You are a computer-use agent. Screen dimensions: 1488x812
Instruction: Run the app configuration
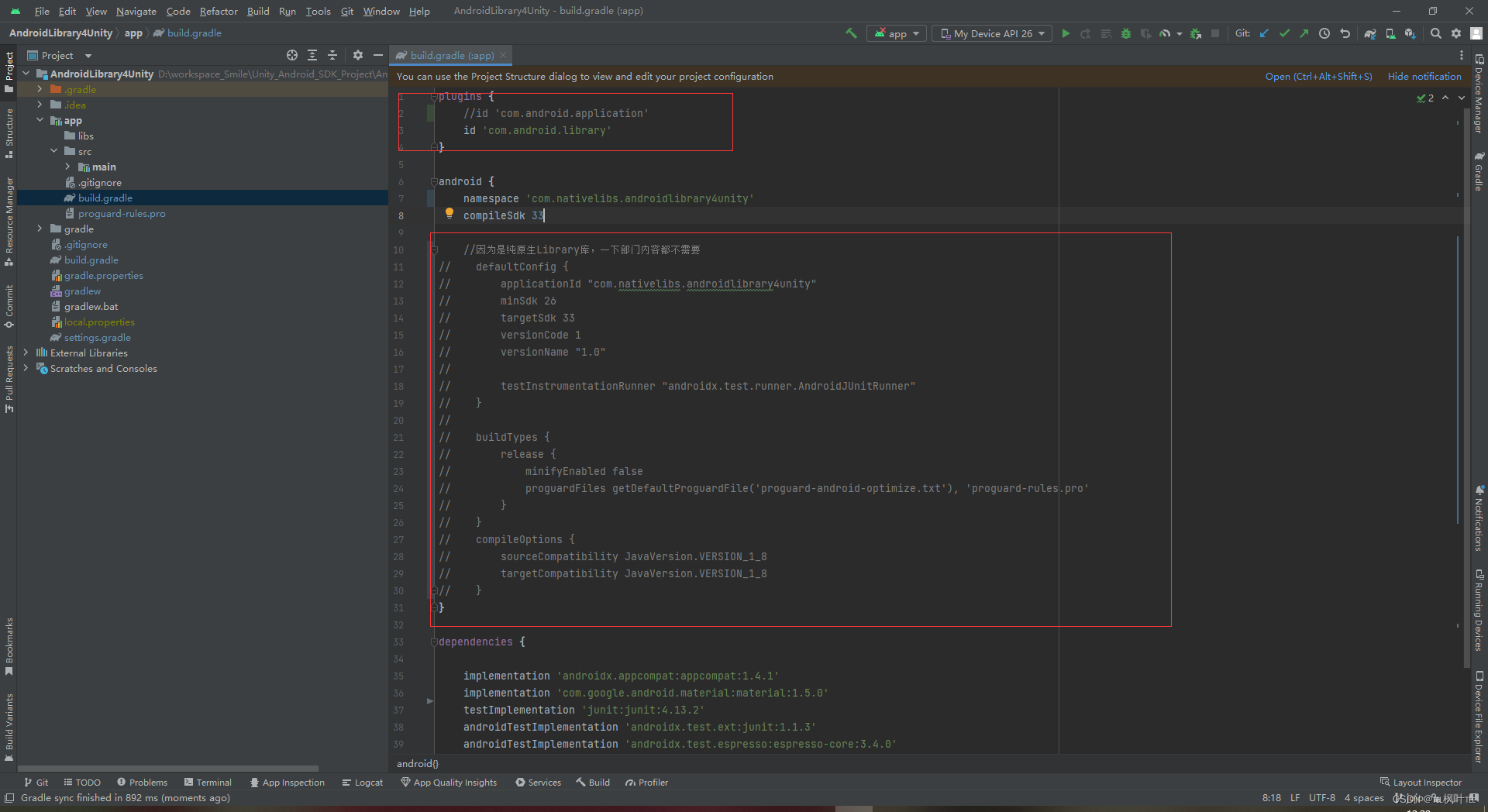pos(1066,33)
